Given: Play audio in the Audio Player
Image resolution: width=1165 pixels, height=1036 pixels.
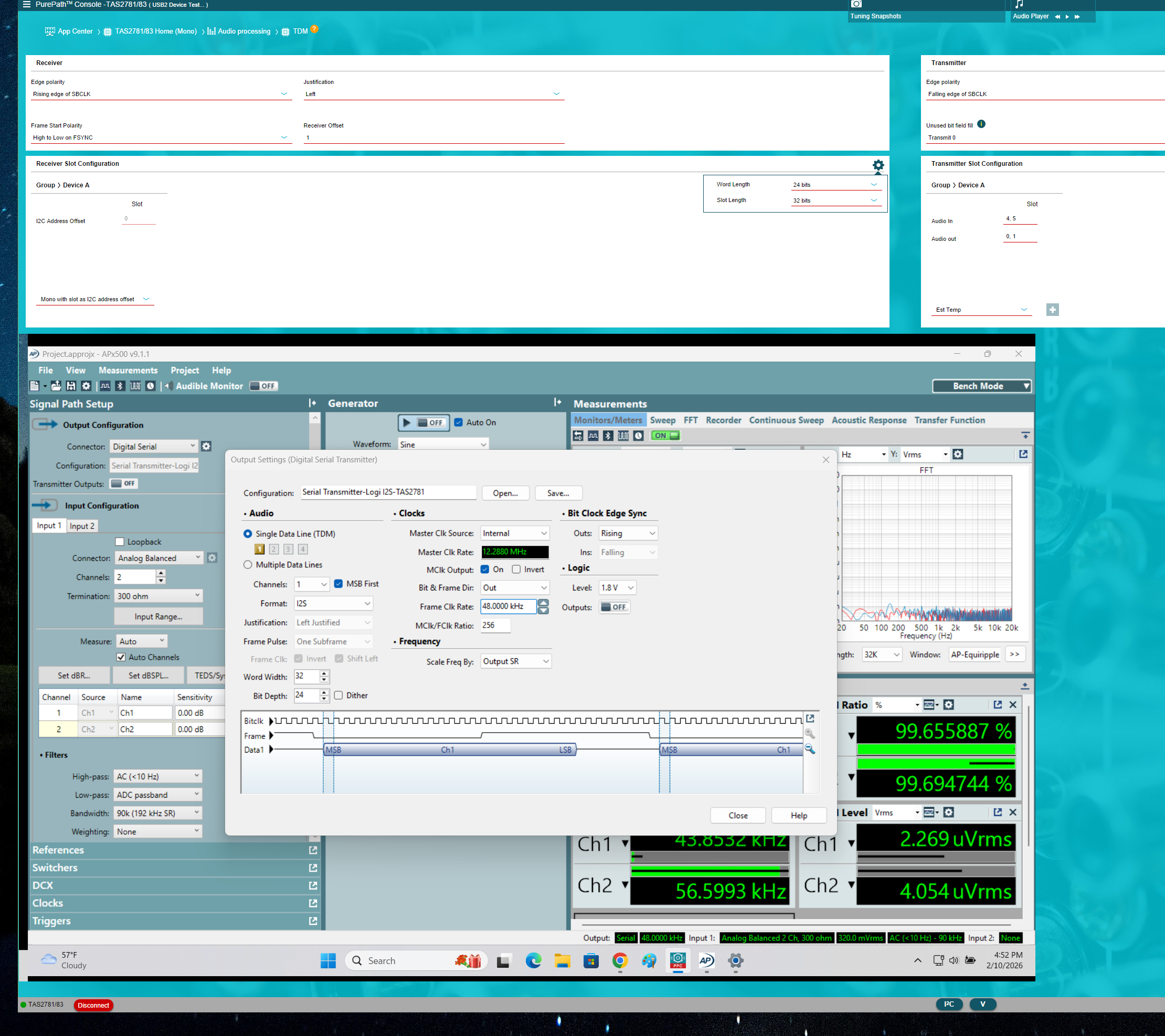Looking at the screenshot, I should [x=1067, y=16].
